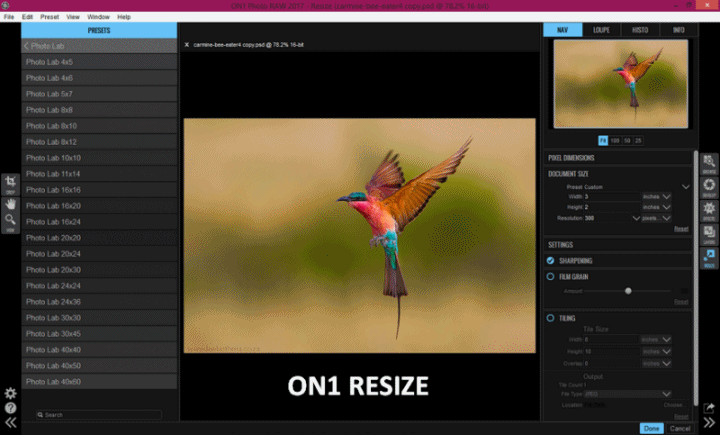Click the Resize module icon
Image resolution: width=720 pixels, height=435 pixels.
coord(709,258)
